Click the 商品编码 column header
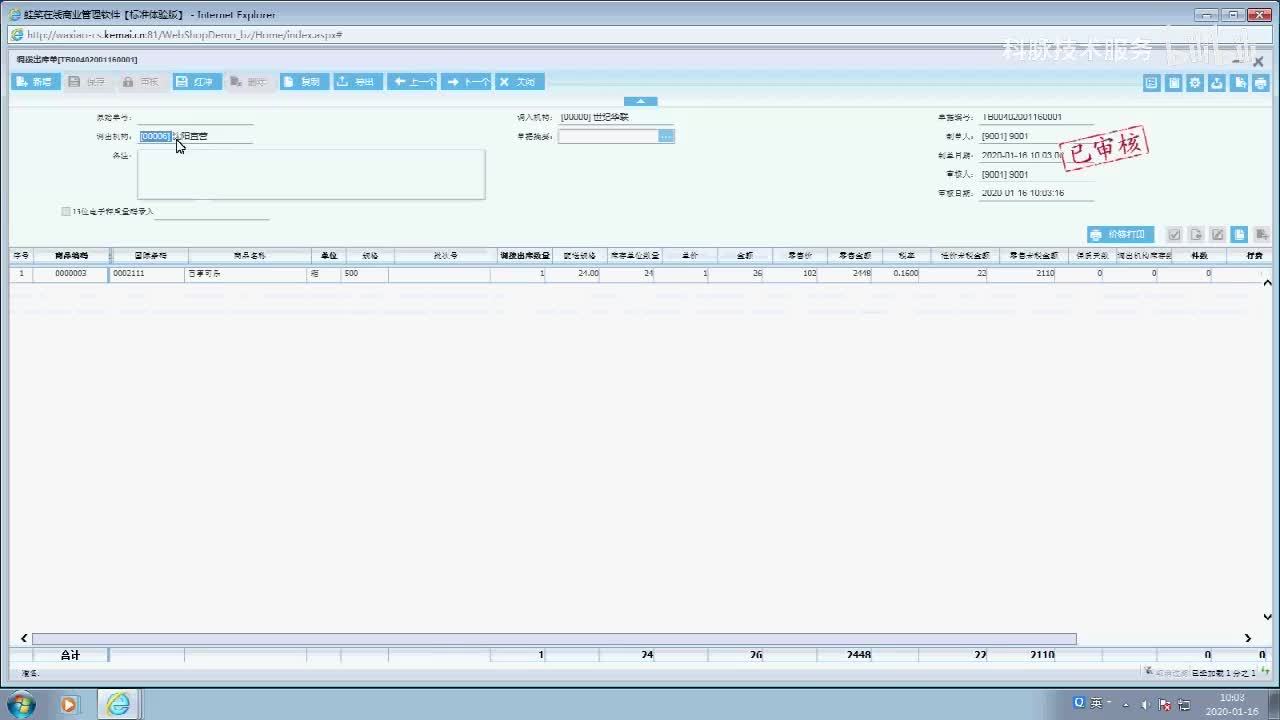The image size is (1280, 720). pos(71,256)
